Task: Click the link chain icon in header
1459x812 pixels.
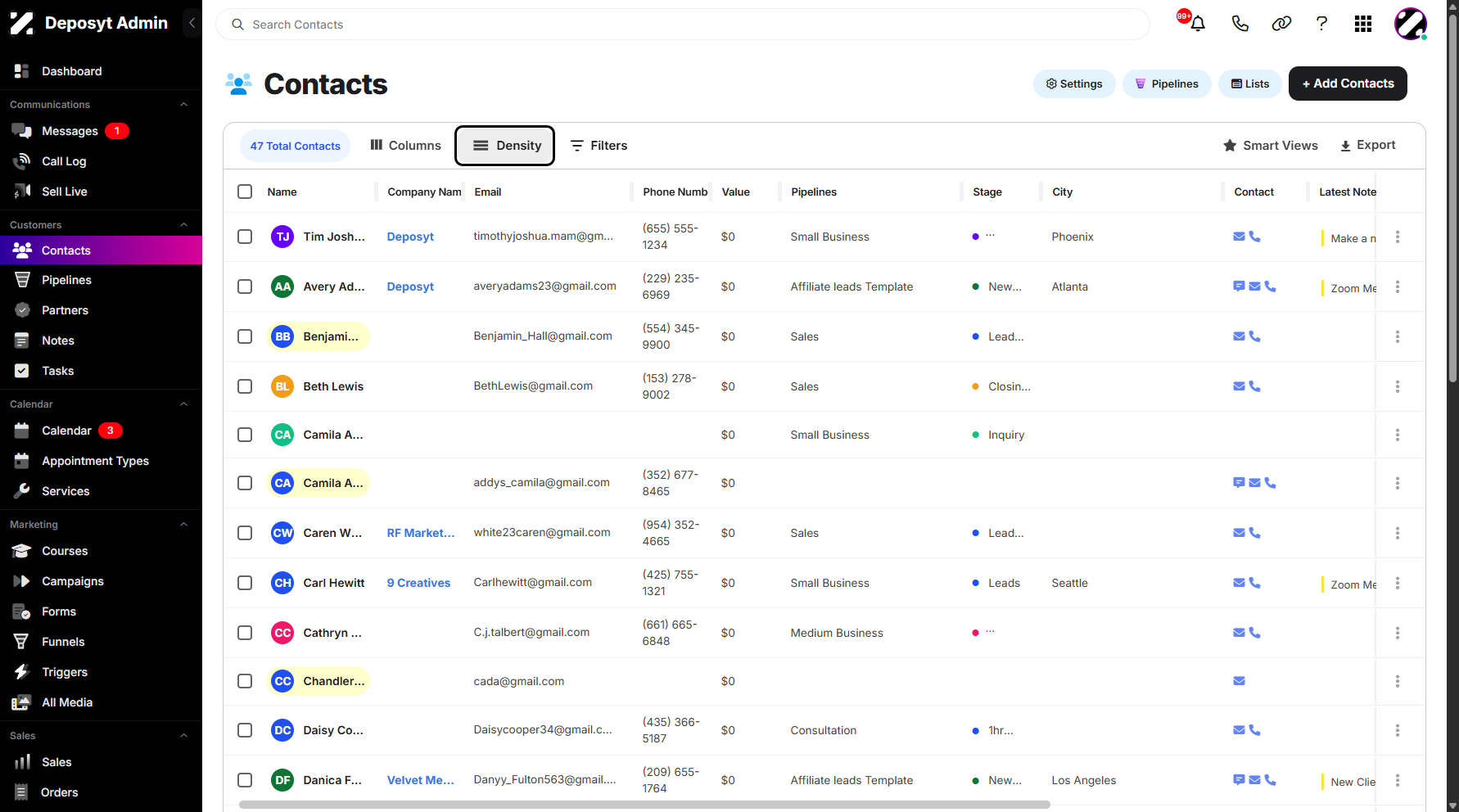Action: 1281,24
